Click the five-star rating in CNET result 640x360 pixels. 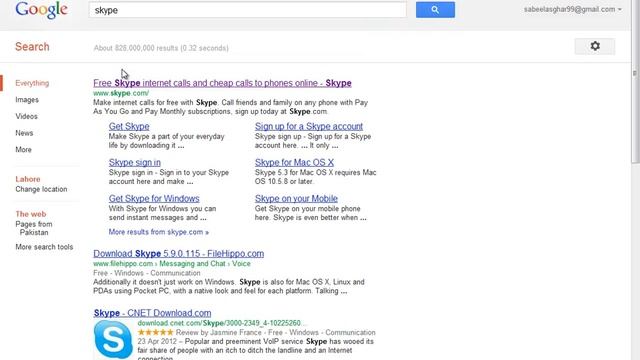click(156, 332)
